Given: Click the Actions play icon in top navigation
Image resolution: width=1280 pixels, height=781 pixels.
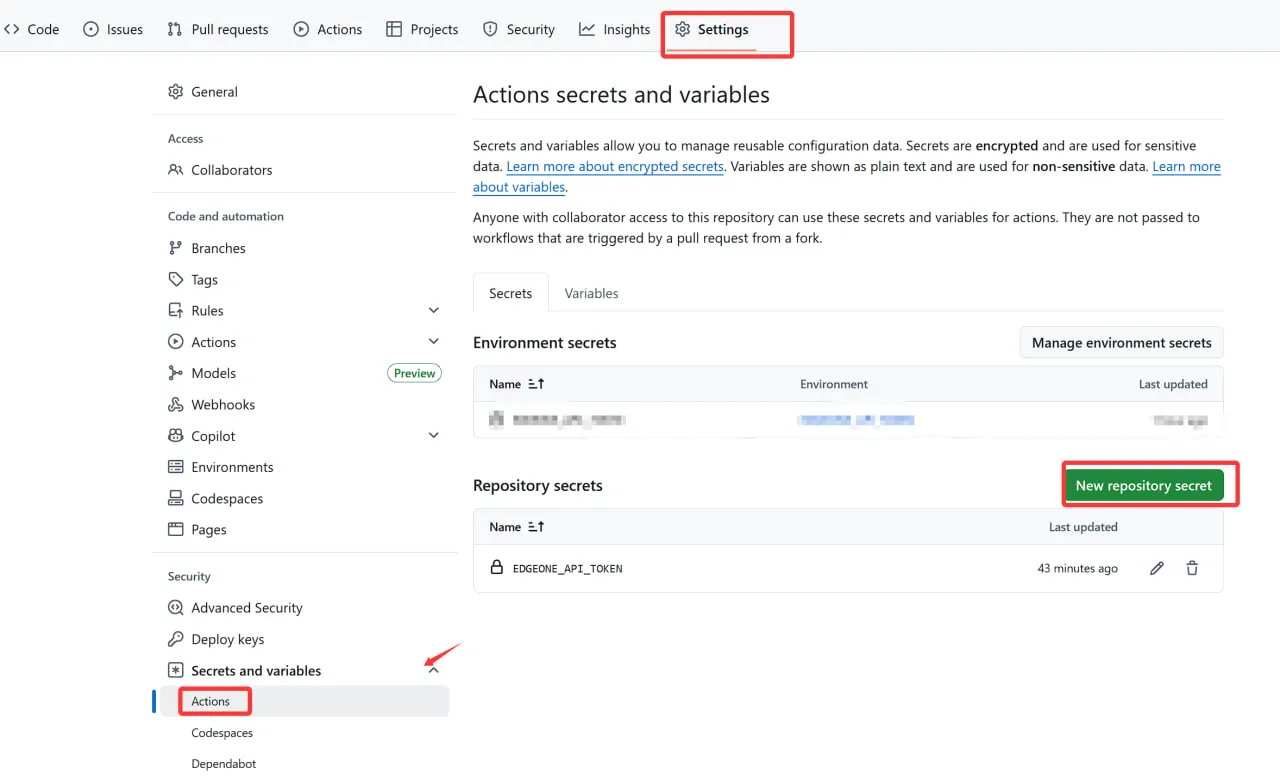Looking at the screenshot, I should [301, 29].
